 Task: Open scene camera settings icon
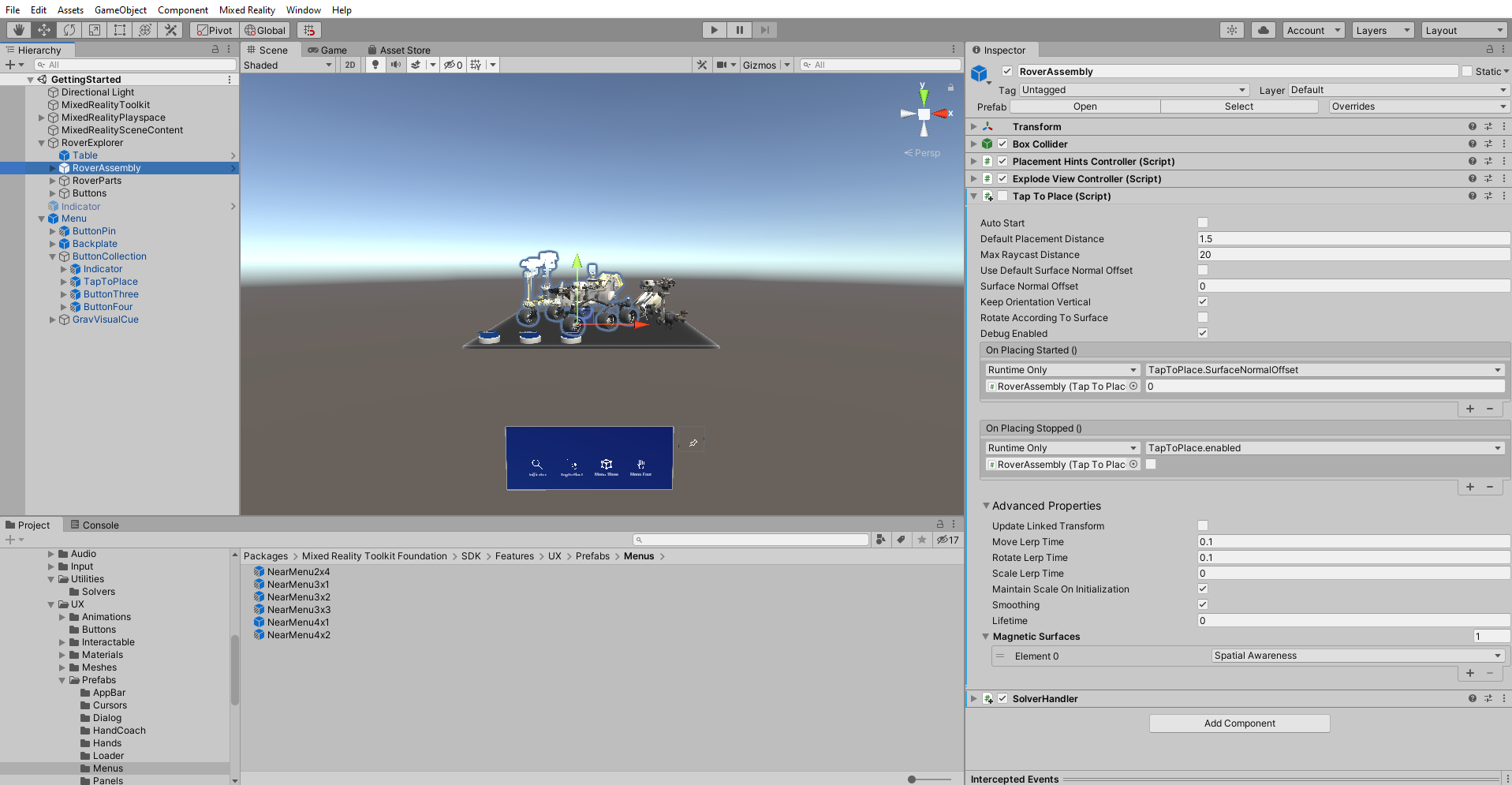(722, 65)
